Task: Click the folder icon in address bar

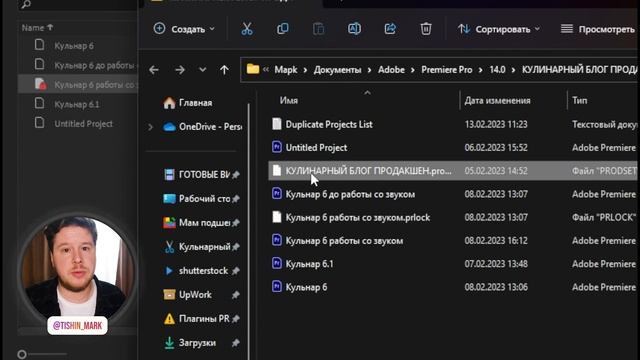Action: tap(253, 69)
